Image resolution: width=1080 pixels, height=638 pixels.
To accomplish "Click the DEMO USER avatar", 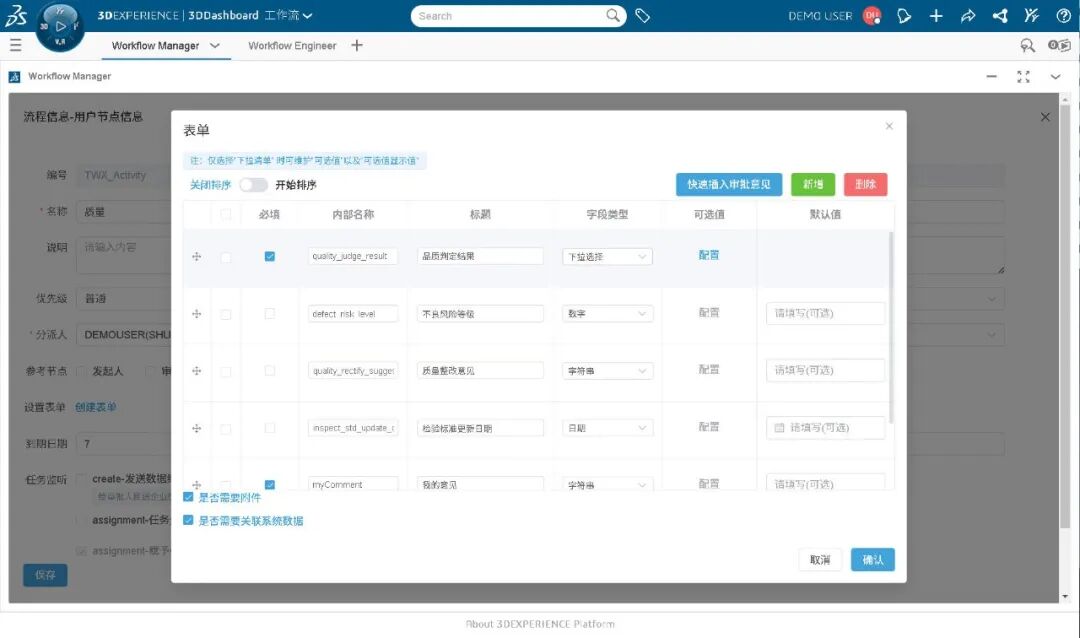I will coord(872,16).
